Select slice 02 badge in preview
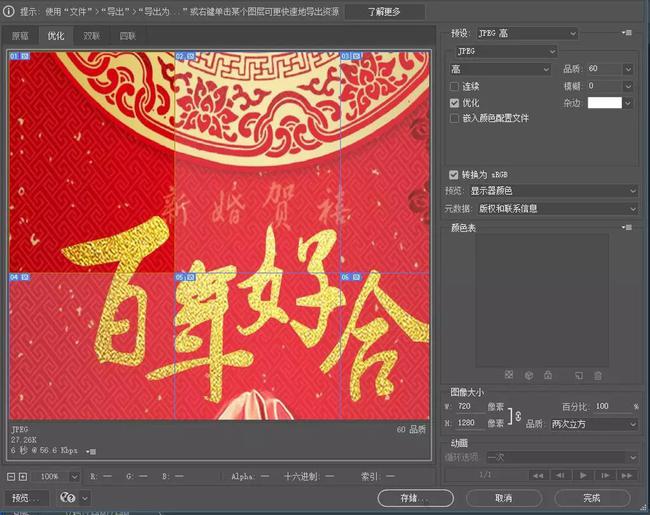650x515 pixels. [x=185, y=56]
